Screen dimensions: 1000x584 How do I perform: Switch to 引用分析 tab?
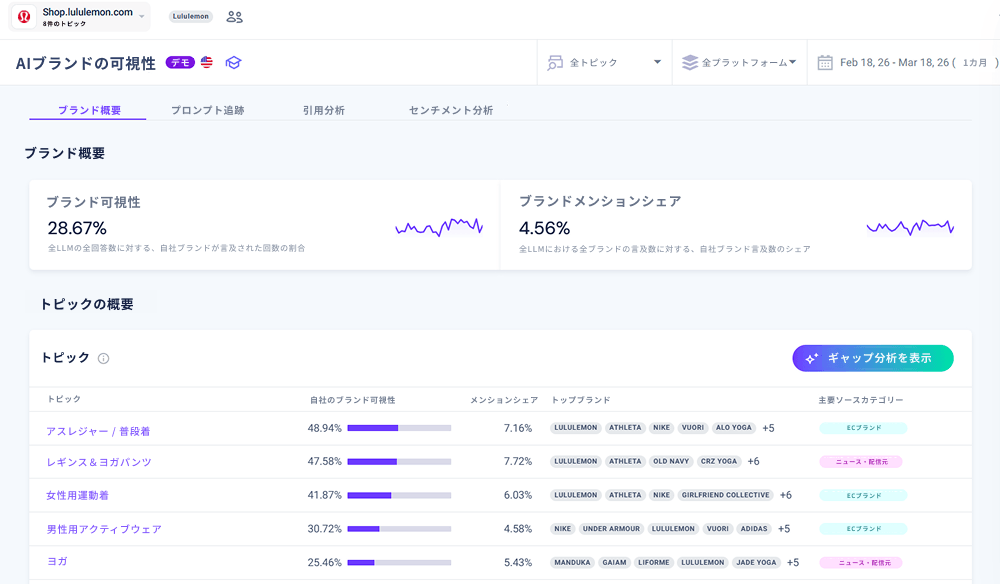[x=324, y=110]
